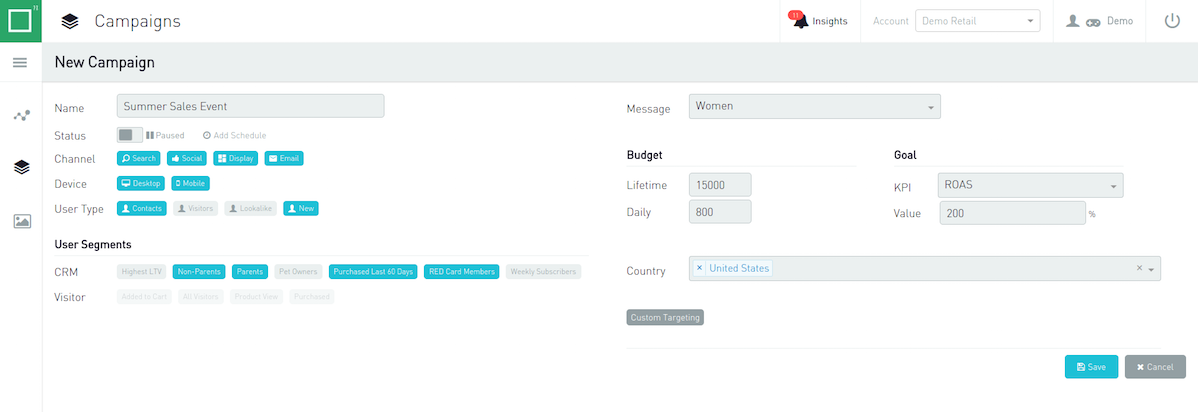Click the green square logo
1198x412 pixels.
pos(21,21)
